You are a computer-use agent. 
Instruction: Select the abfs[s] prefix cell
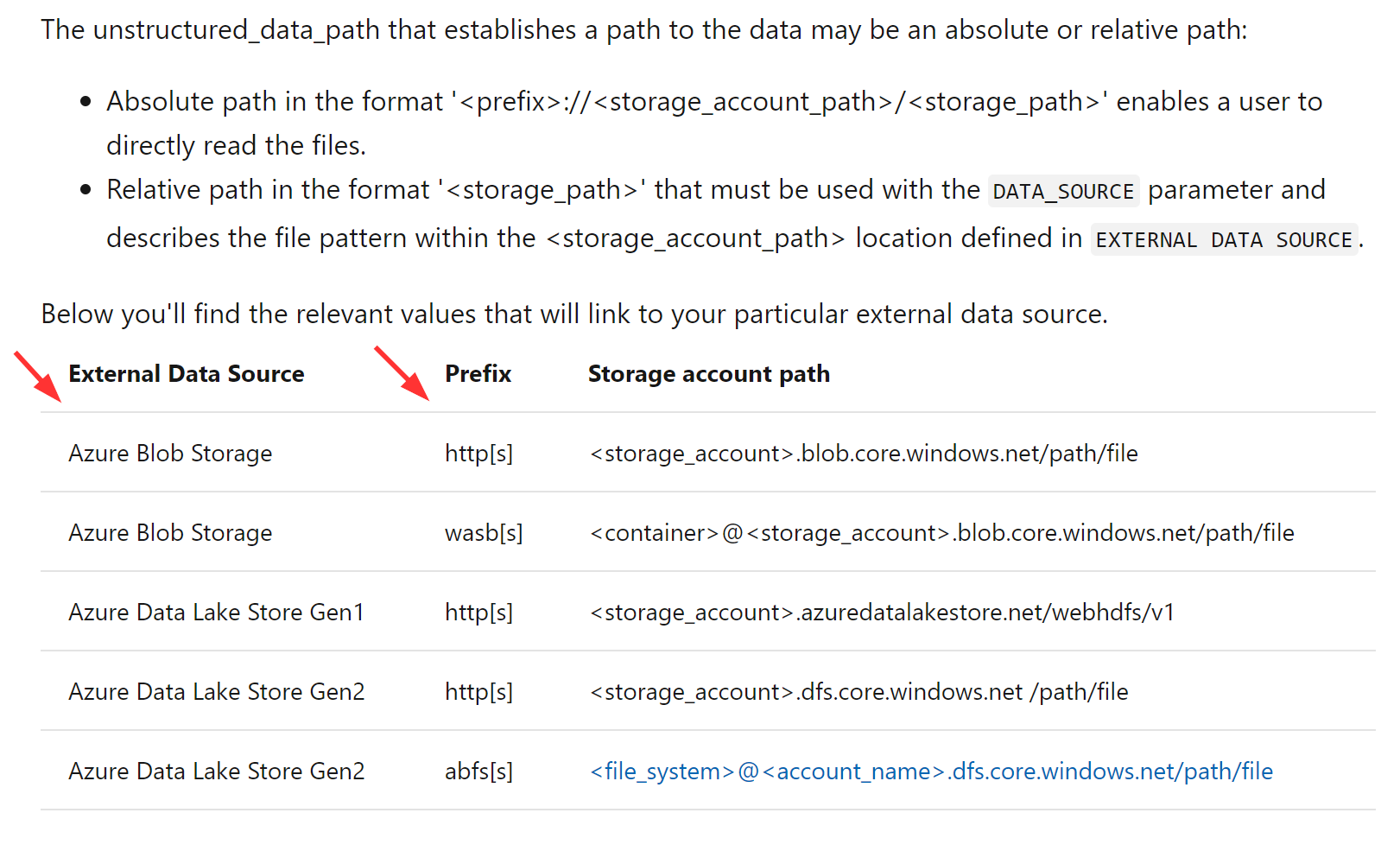(478, 771)
